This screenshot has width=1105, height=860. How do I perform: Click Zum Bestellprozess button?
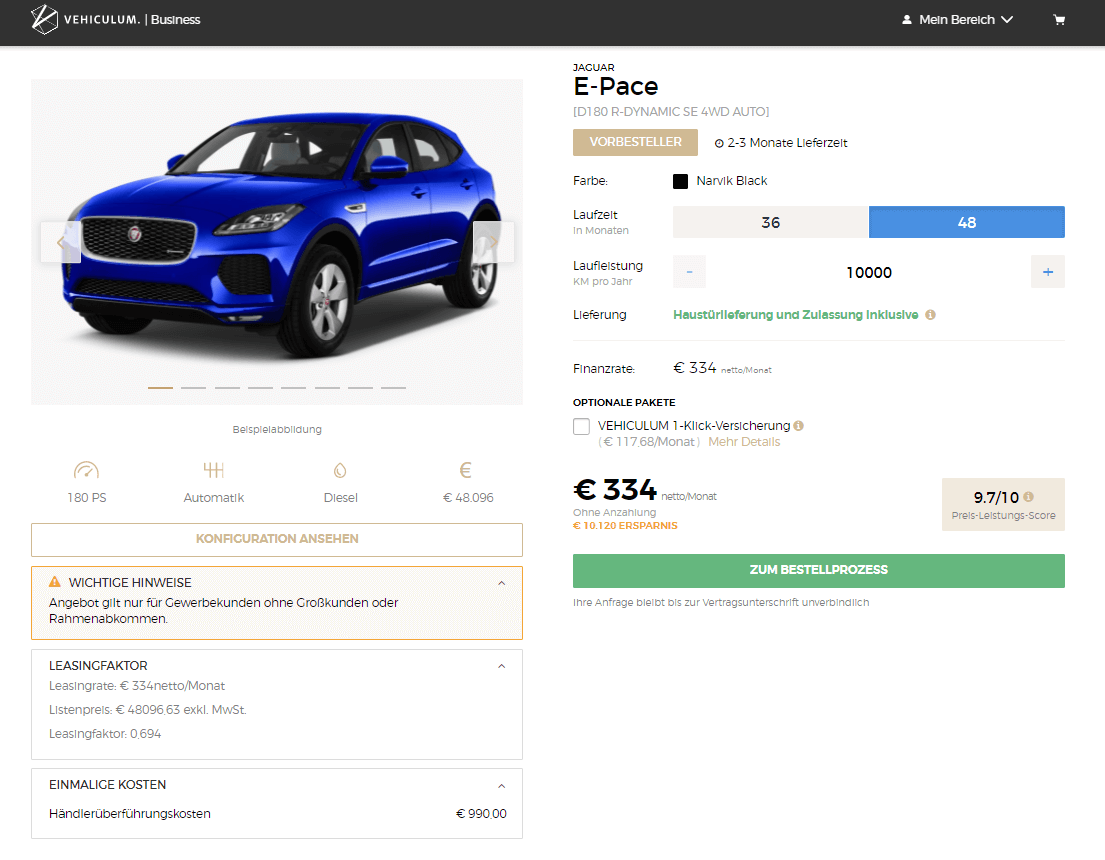coord(819,570)
